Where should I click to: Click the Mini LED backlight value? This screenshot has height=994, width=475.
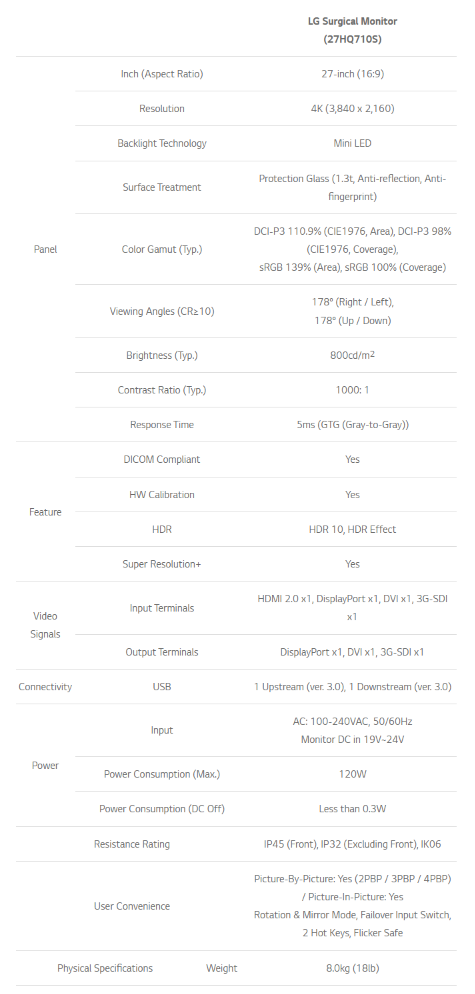click(353, 143)
